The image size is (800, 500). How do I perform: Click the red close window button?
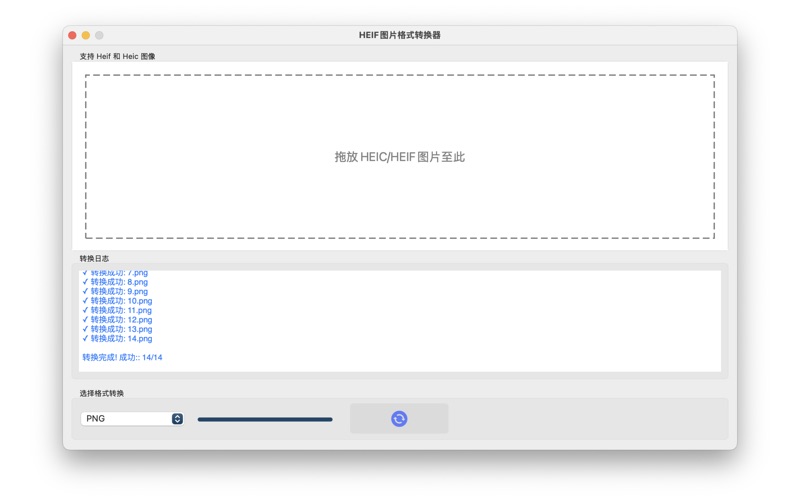(x=72, y=35)
